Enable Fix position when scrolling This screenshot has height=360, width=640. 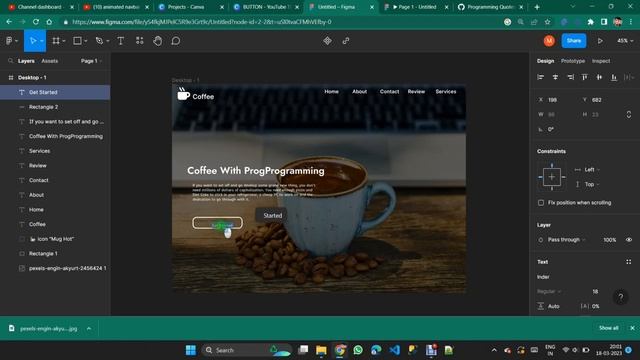(541, 202)
